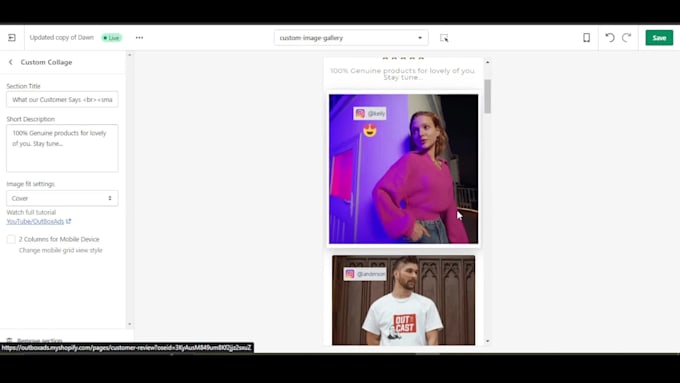
Task: Click the Save button
Action: [x=659, y=38]
